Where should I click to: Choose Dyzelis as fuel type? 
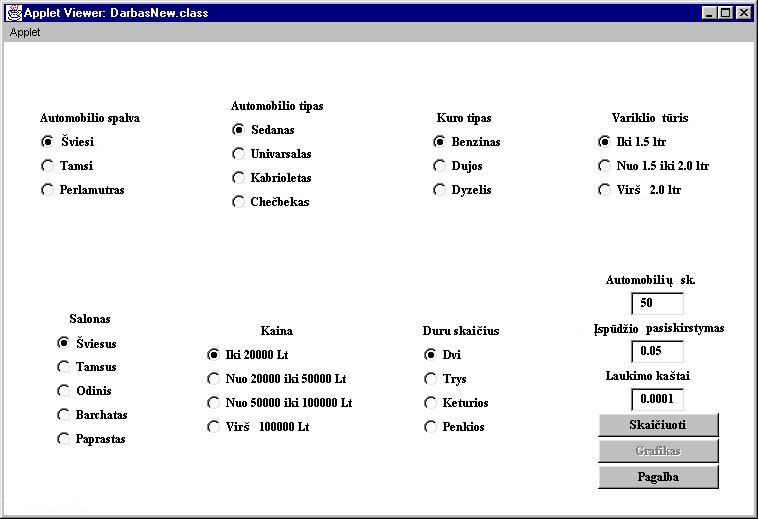(439, 190)
